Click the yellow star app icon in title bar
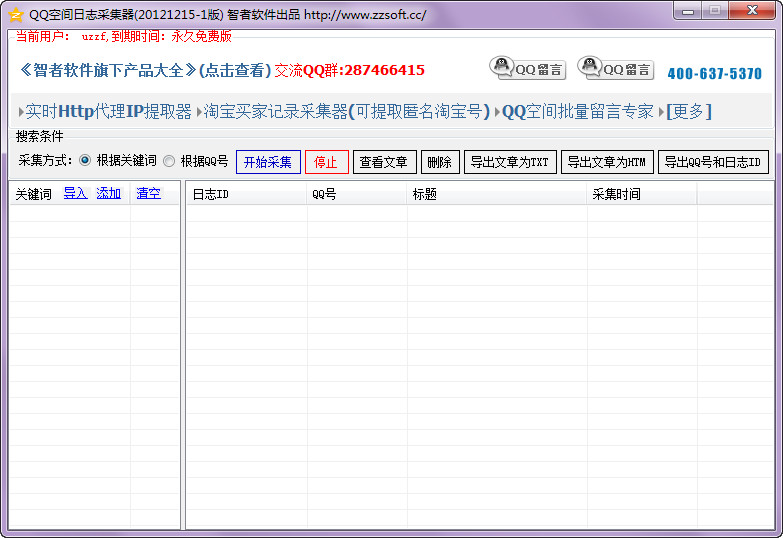 [x=16, y=14]
